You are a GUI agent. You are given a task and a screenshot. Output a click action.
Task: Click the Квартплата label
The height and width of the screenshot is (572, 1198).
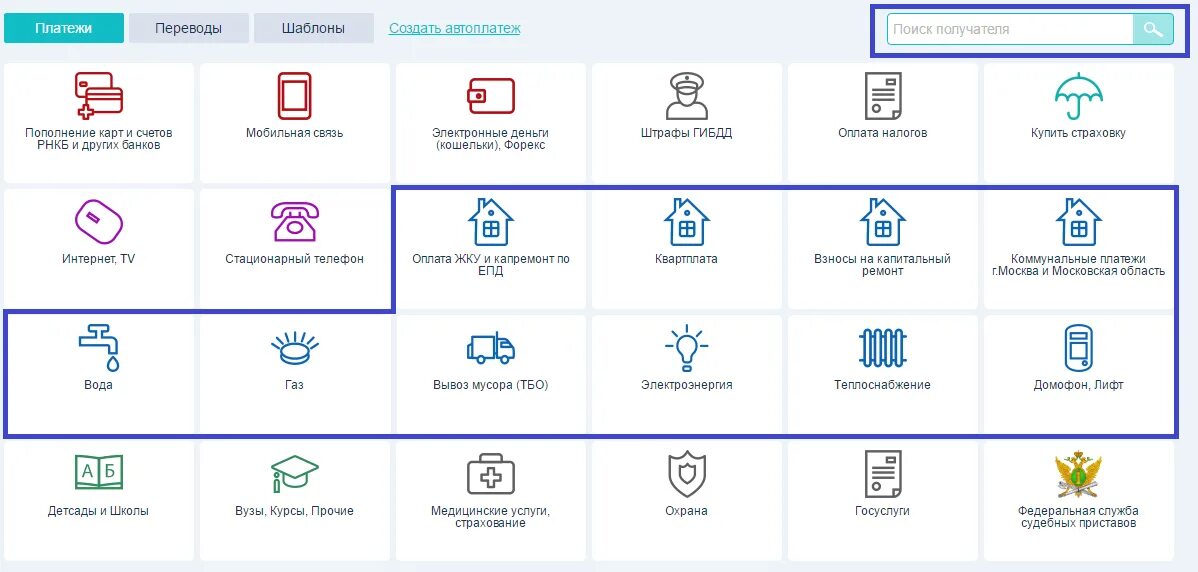tap(686, 259)
